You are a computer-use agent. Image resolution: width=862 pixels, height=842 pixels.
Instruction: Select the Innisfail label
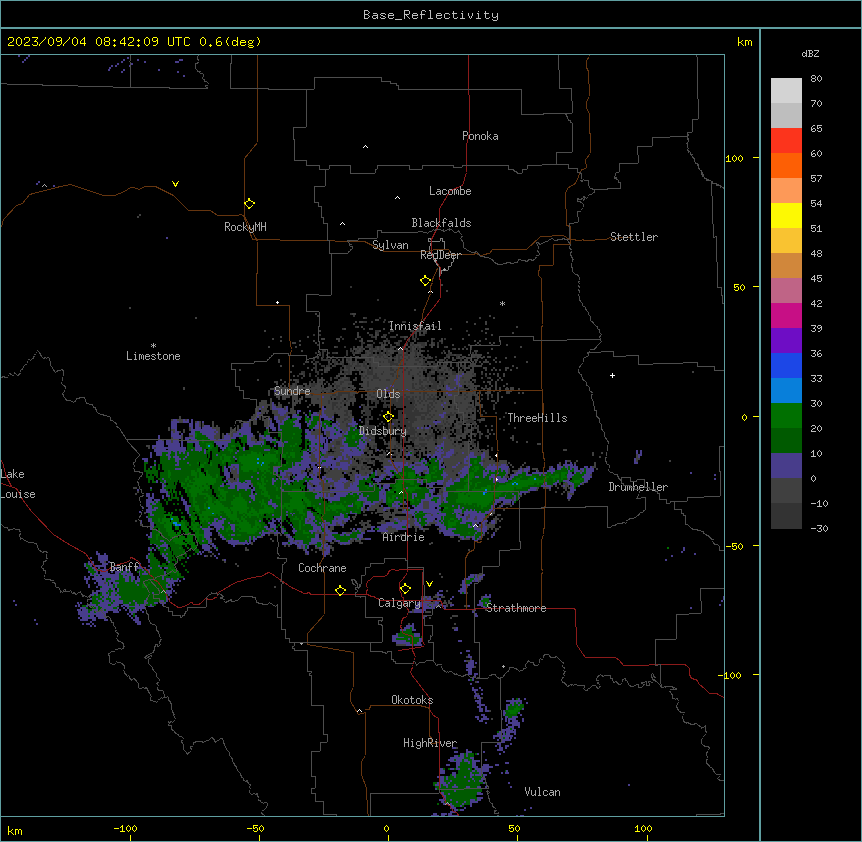click(415, 326)
